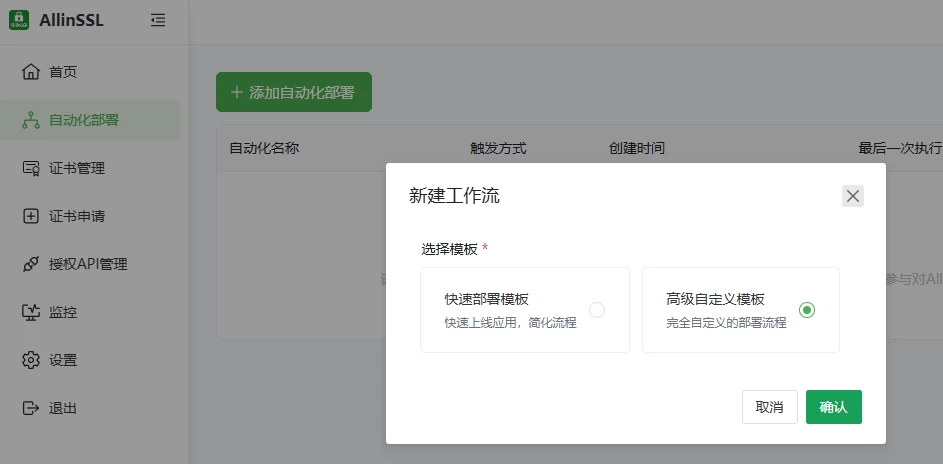Image resolution: width=943 pixels, height=464 pixels.
Task: Click the home icon beside 首页
Action: pyautogui.click(x=31, y=72)
